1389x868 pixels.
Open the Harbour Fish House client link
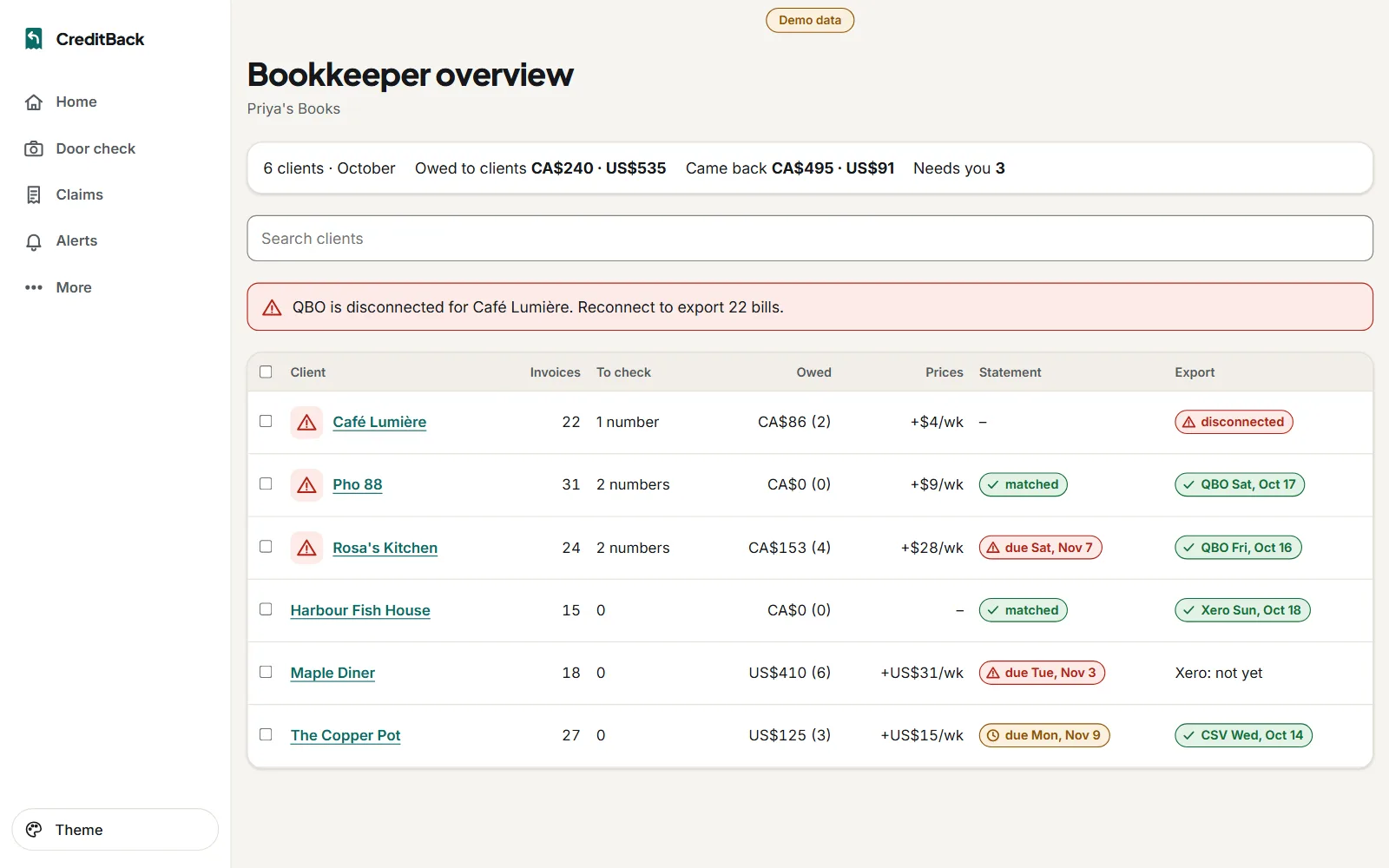[360, 610]
